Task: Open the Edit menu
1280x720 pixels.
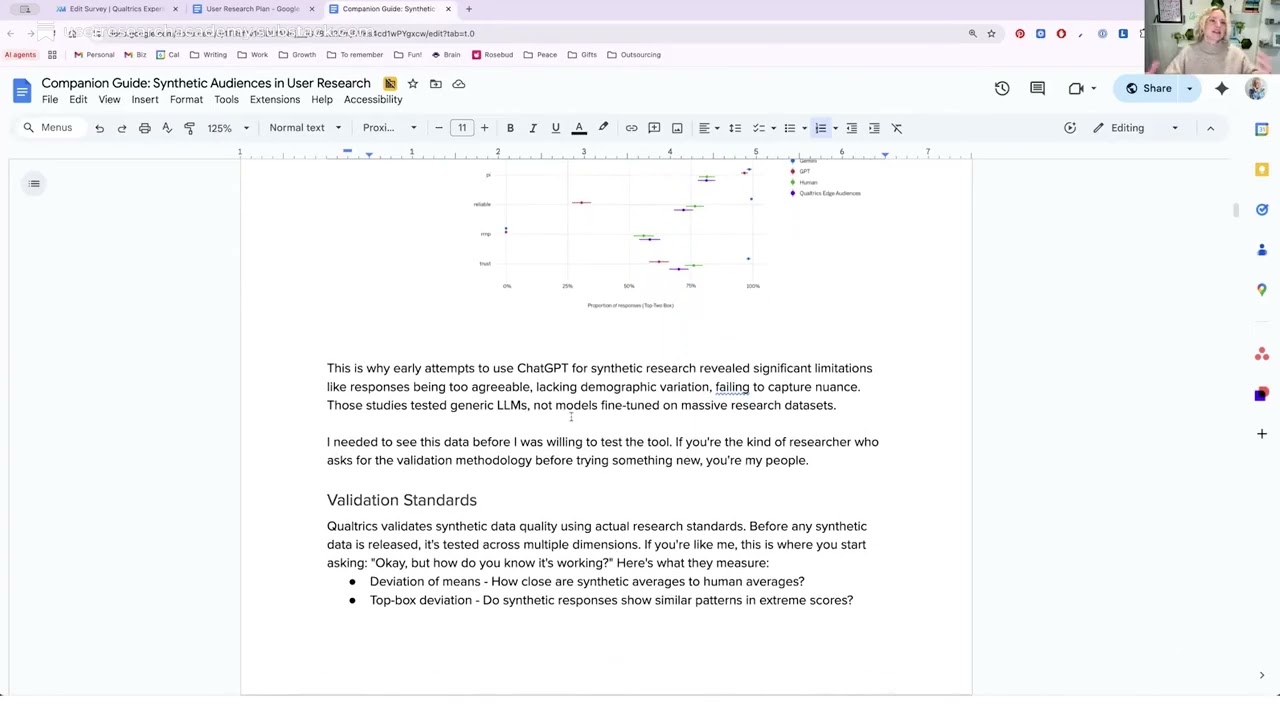Action: tap(78, 100)
